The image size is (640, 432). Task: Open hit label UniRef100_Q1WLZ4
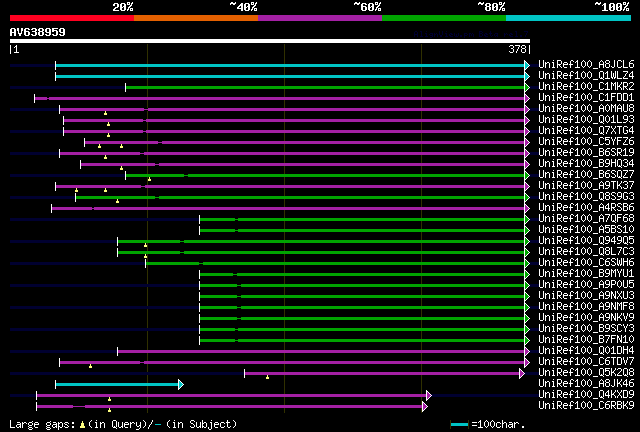pos(586,75)
